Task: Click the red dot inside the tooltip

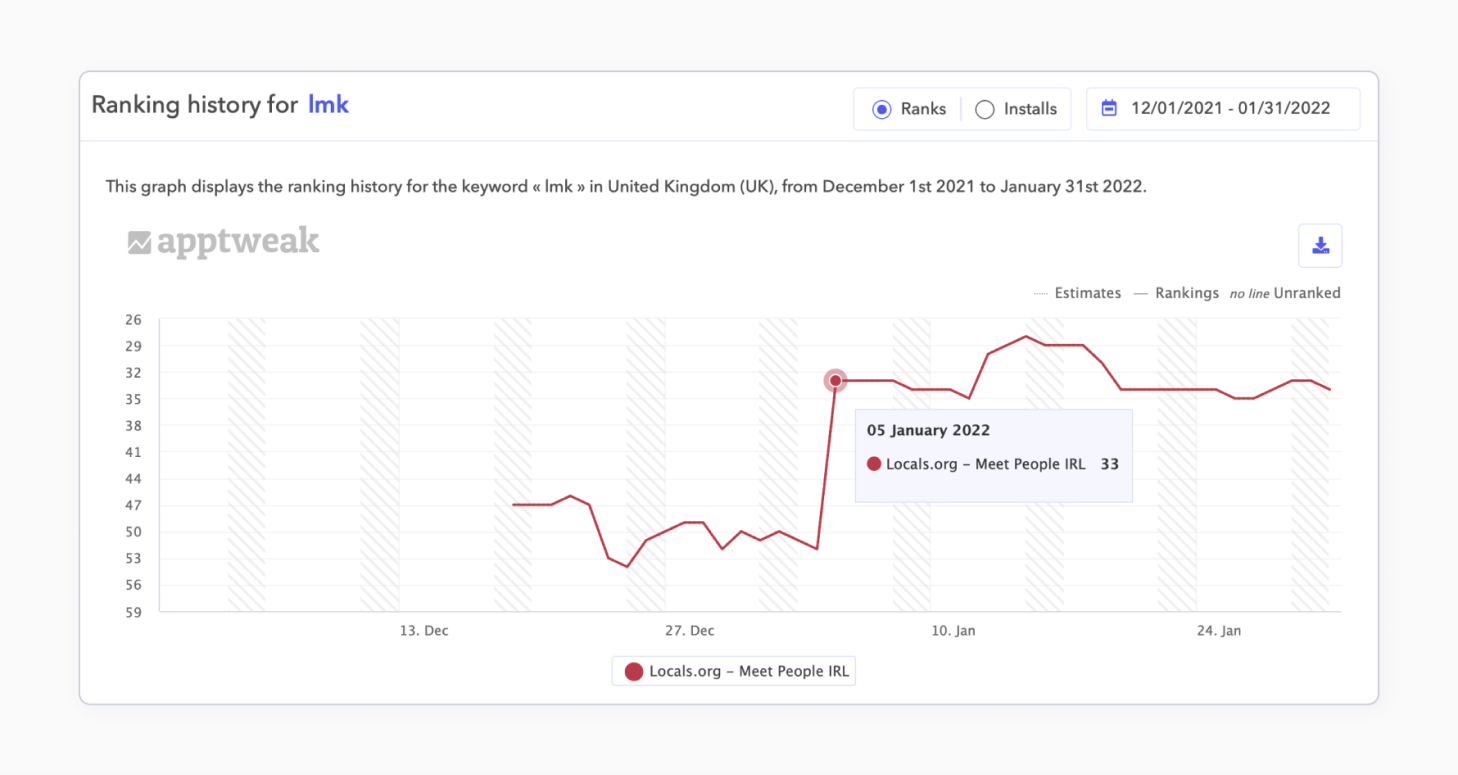Action: (874, 464)
